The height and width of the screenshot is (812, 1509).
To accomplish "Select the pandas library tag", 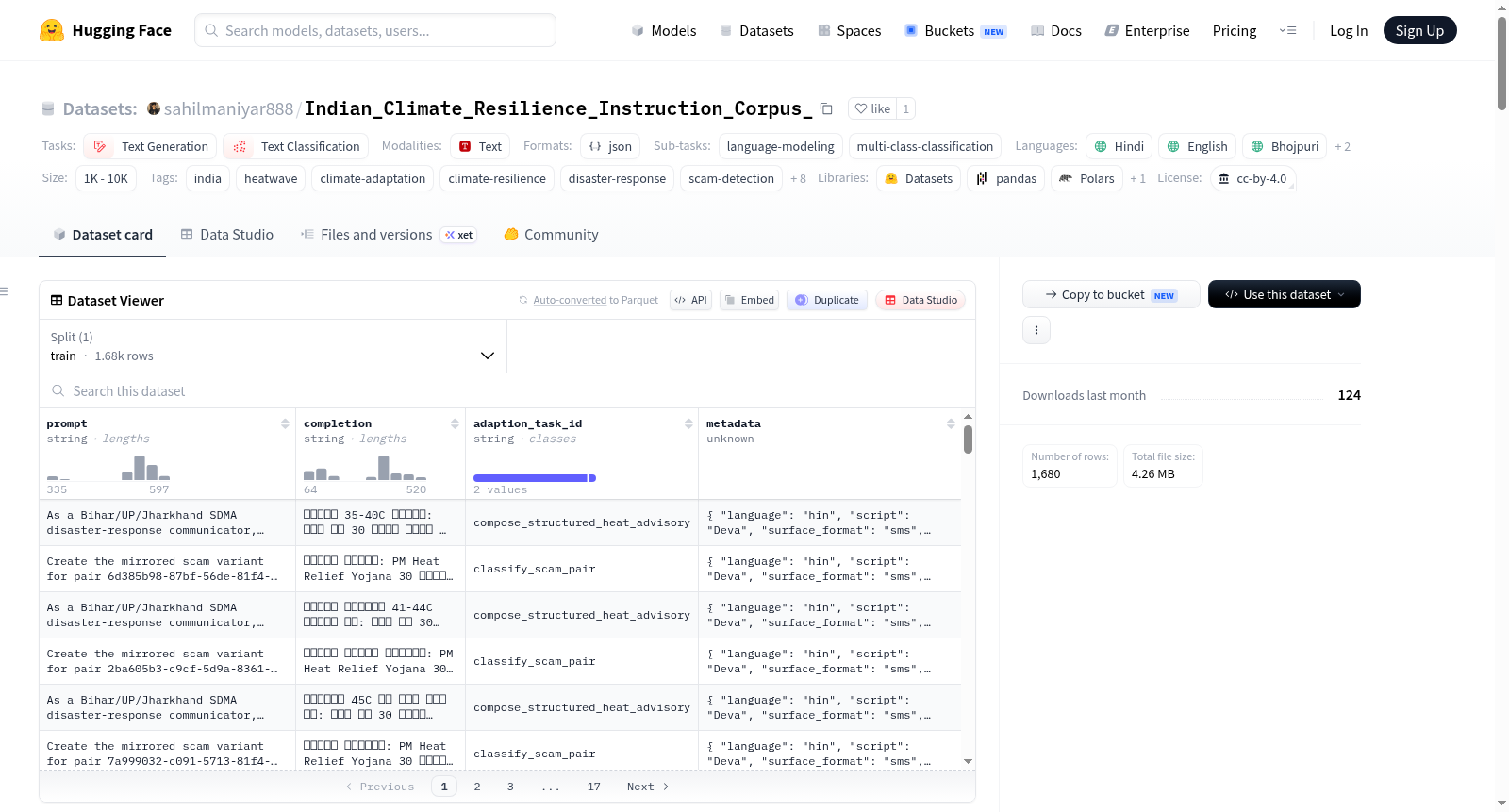I will (x=1005, y=178).
